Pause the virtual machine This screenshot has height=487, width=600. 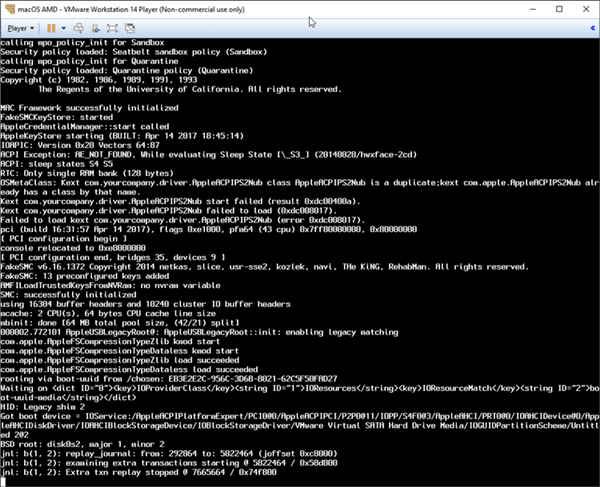[x=51, y=28]
